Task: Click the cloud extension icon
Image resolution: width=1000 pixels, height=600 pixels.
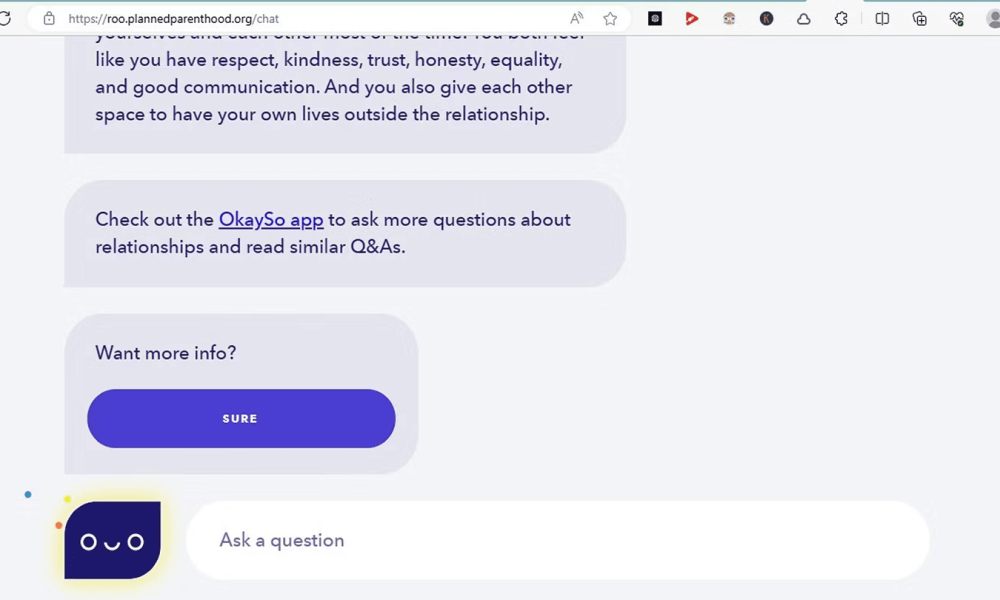Action: (804, 18)
